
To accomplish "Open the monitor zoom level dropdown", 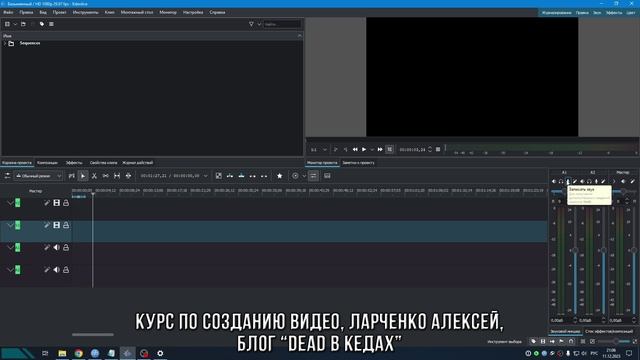I will click(x=319, y=150).
